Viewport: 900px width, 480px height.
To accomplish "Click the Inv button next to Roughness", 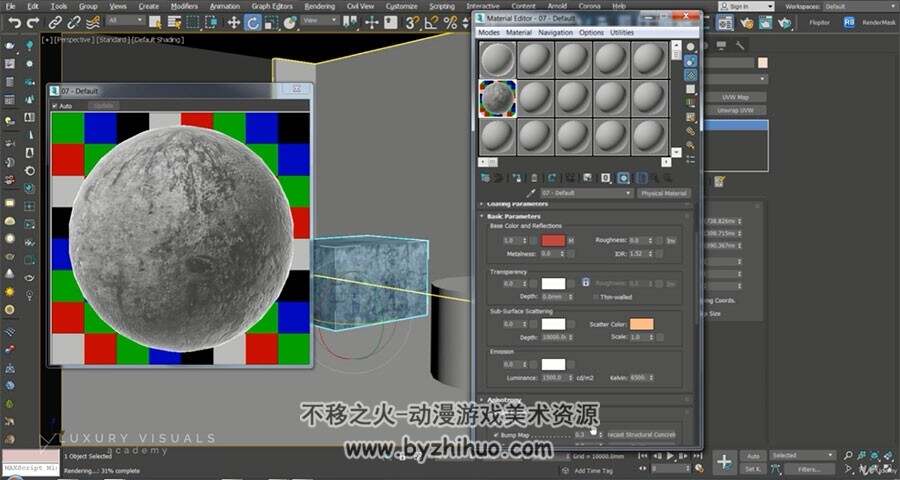I will (670, 241).
